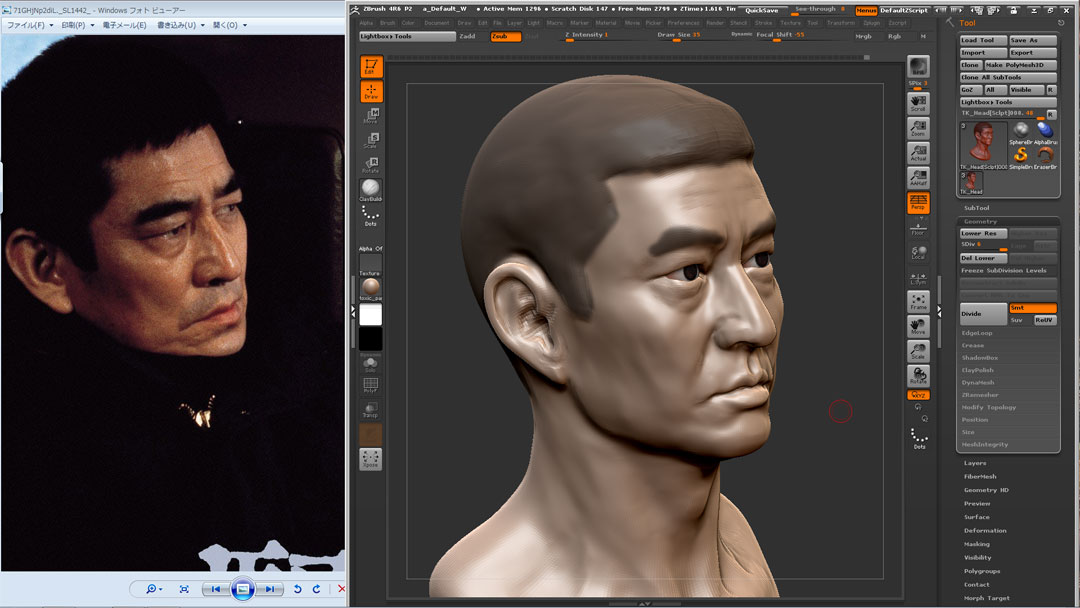1080x608 pixels.
Task: Click the Load Tool button
Action: 983,41
